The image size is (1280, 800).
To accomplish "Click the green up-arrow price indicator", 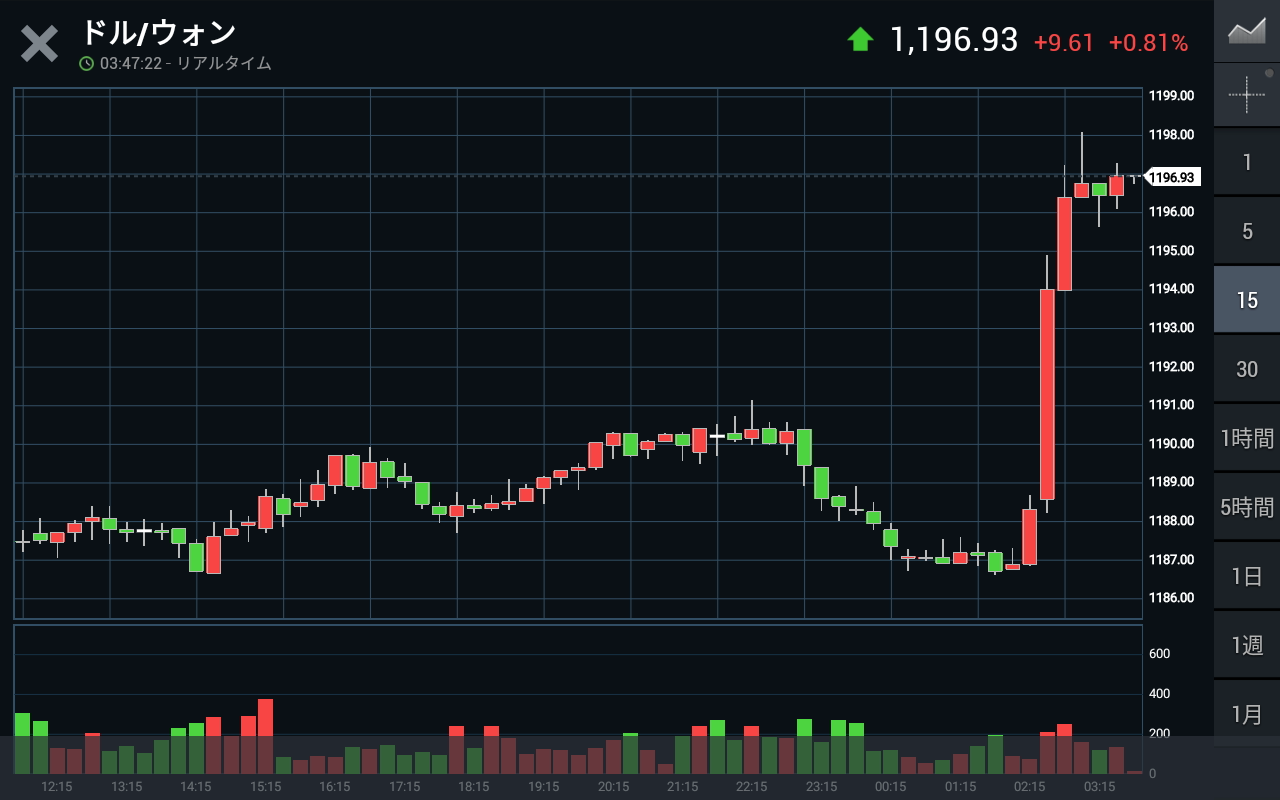I will point(860,40).
